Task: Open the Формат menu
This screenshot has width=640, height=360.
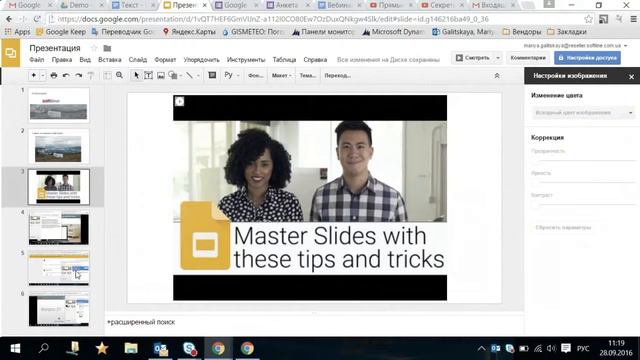Action: (165, 60)
